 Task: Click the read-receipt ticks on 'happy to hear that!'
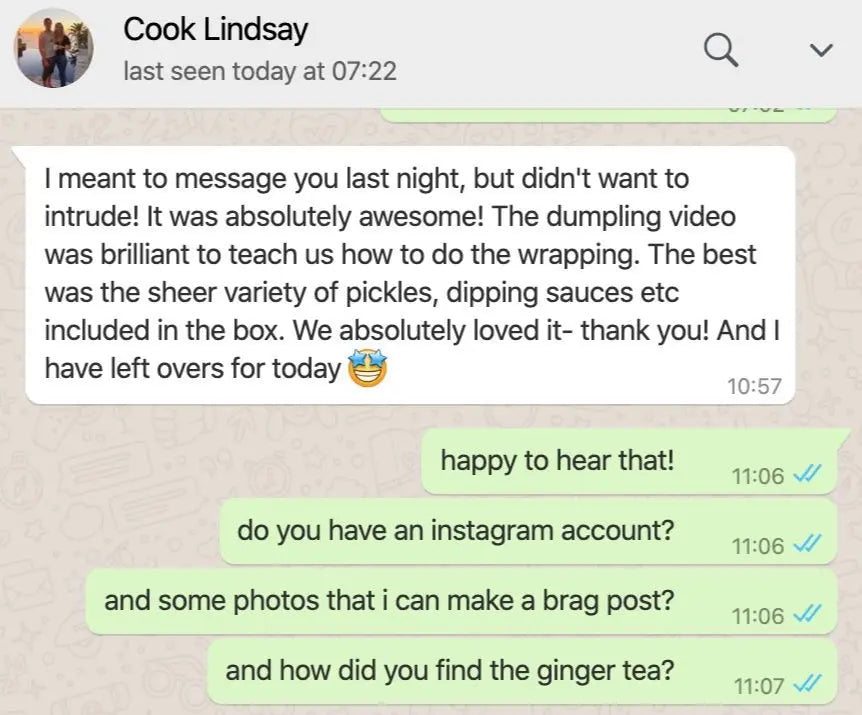coord(807,474)
